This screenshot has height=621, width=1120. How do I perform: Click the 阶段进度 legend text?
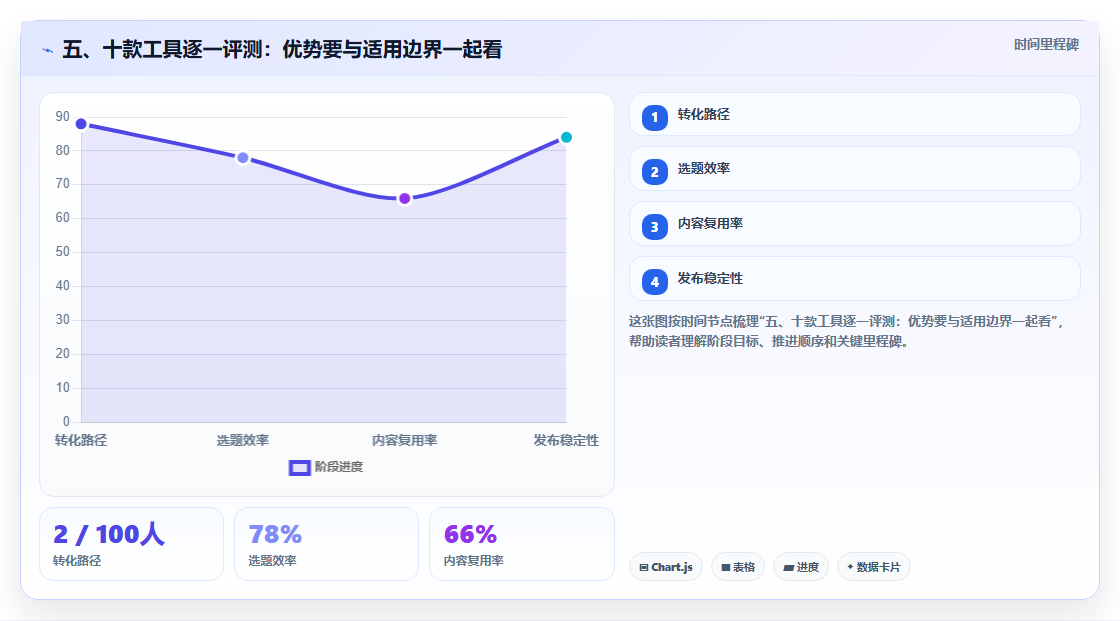point(339,467)
